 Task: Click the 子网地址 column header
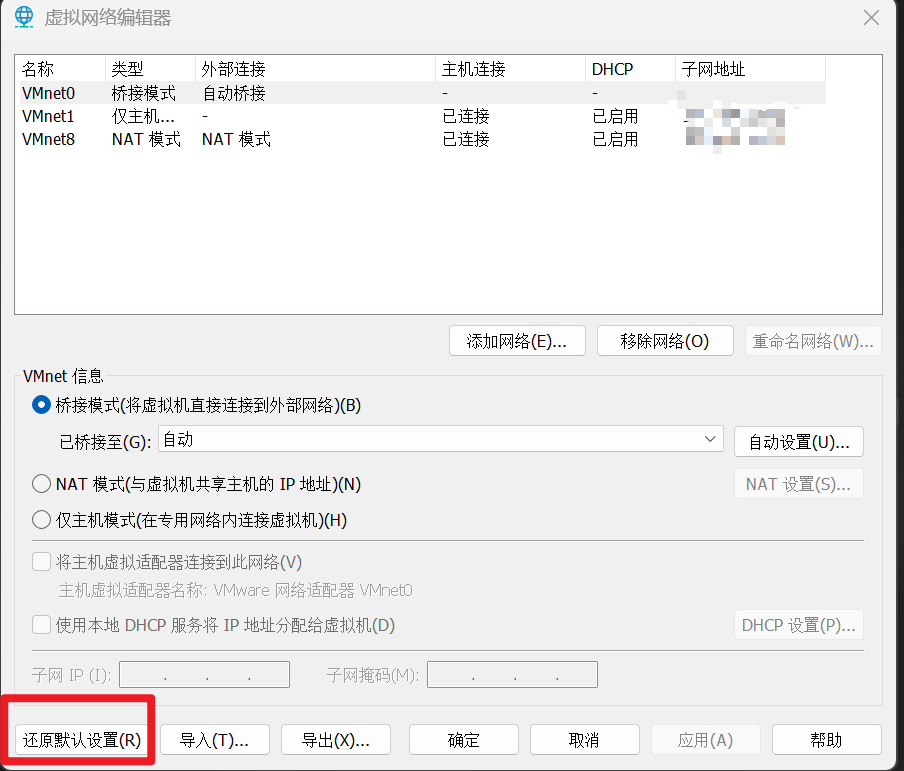click(x=750, y=69)
